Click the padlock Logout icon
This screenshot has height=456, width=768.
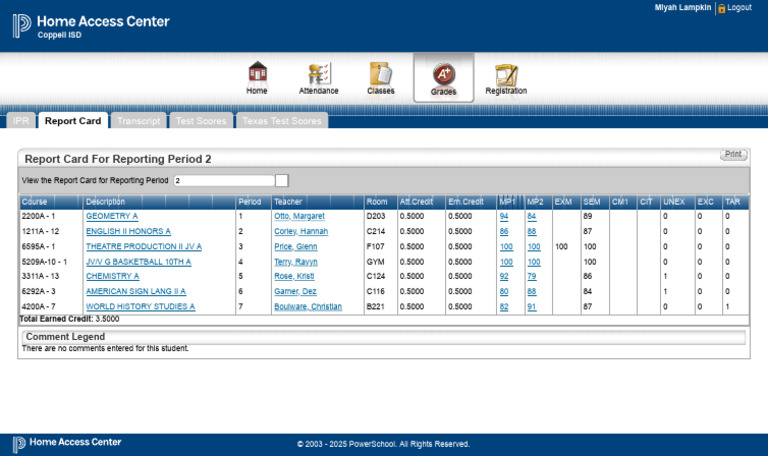click(721, 8)
